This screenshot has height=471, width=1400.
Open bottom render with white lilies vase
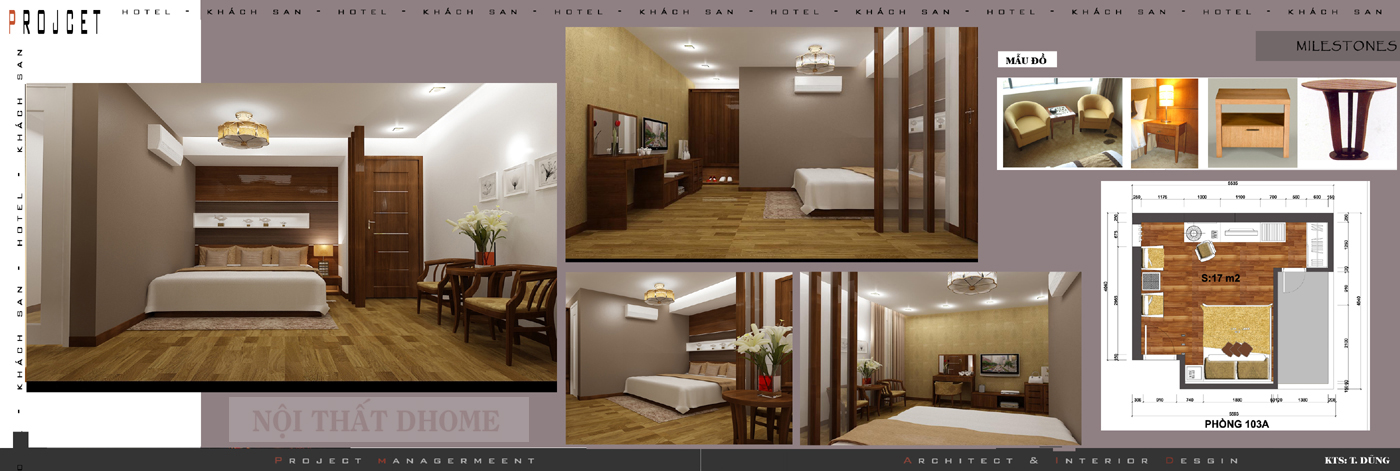click(679, 357)
